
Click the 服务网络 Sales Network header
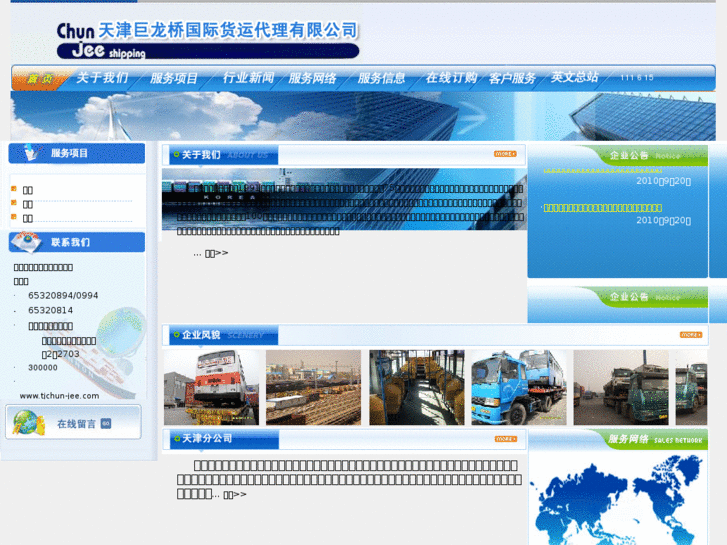click(x=655, y=439)
